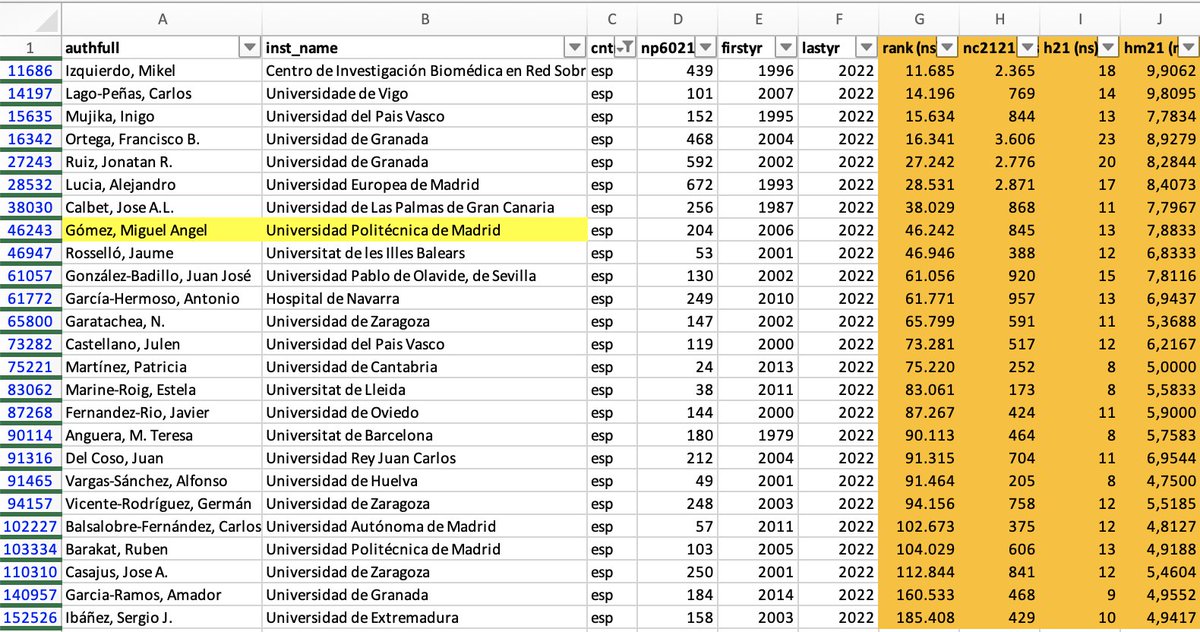
Task: Select row header 1
Action: pos(30,48)
